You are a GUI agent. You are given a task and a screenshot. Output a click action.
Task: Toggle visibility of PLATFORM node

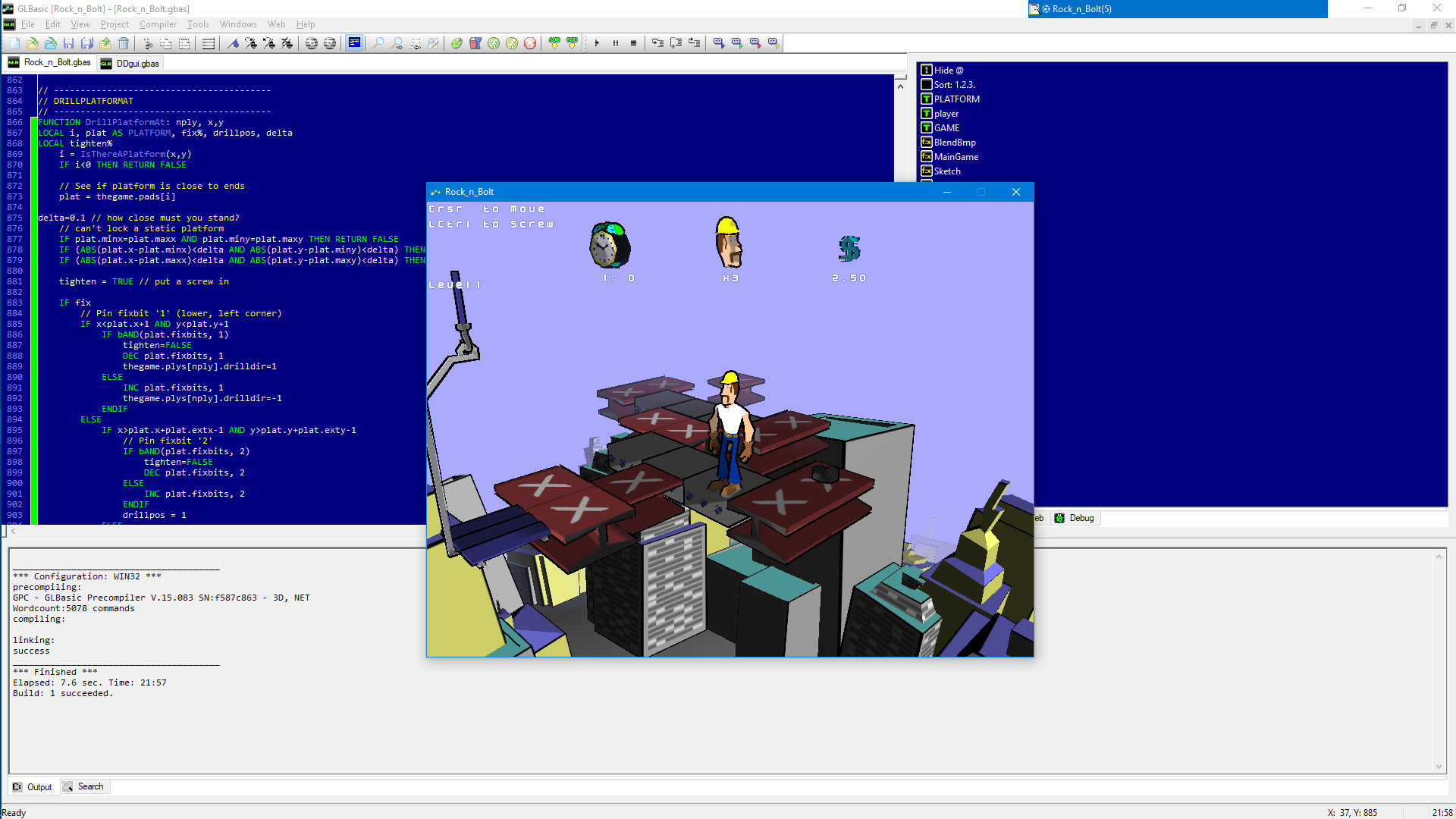coord(926,98)
